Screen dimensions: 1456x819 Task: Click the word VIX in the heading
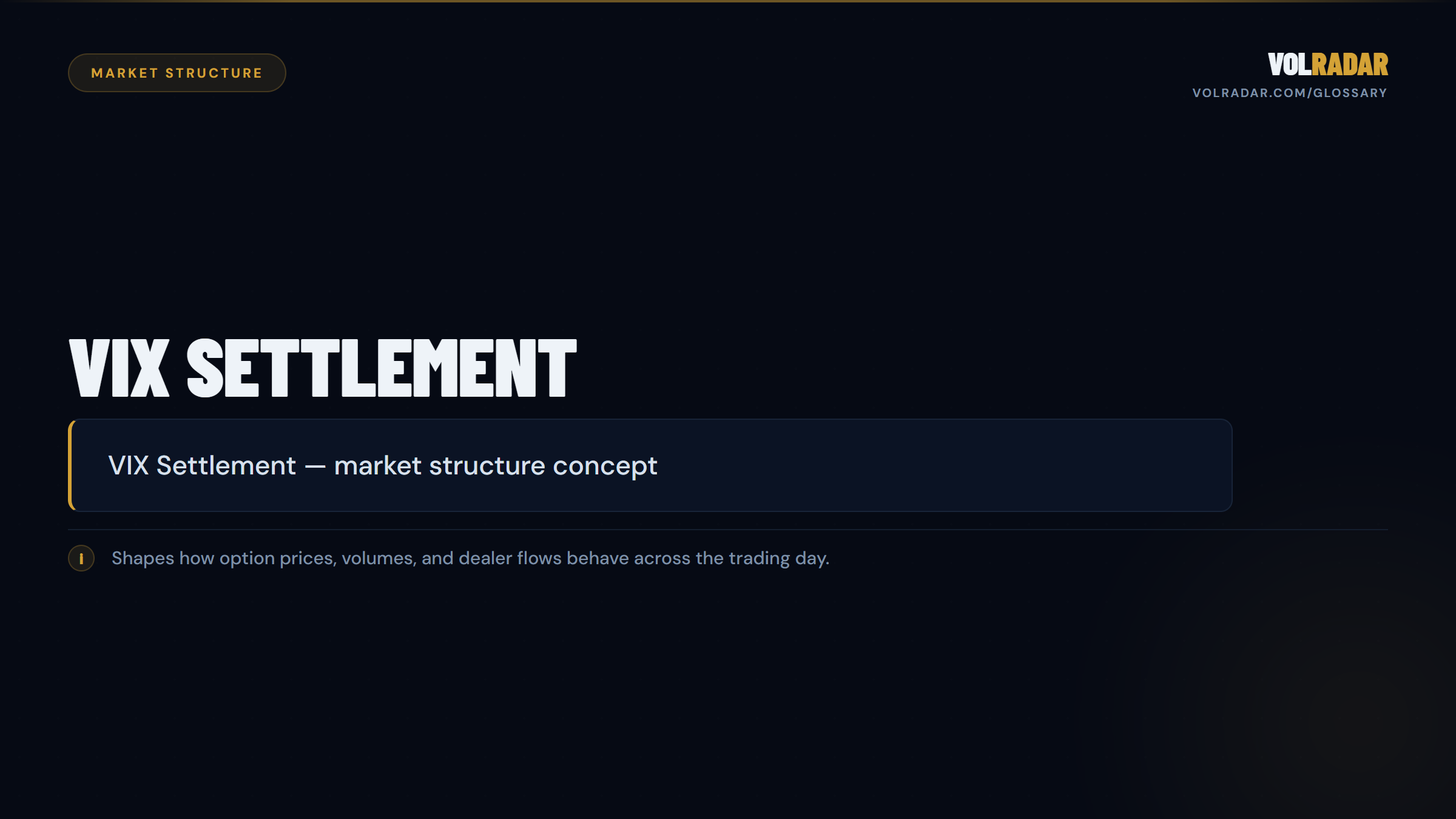click(x=120, y=368)
